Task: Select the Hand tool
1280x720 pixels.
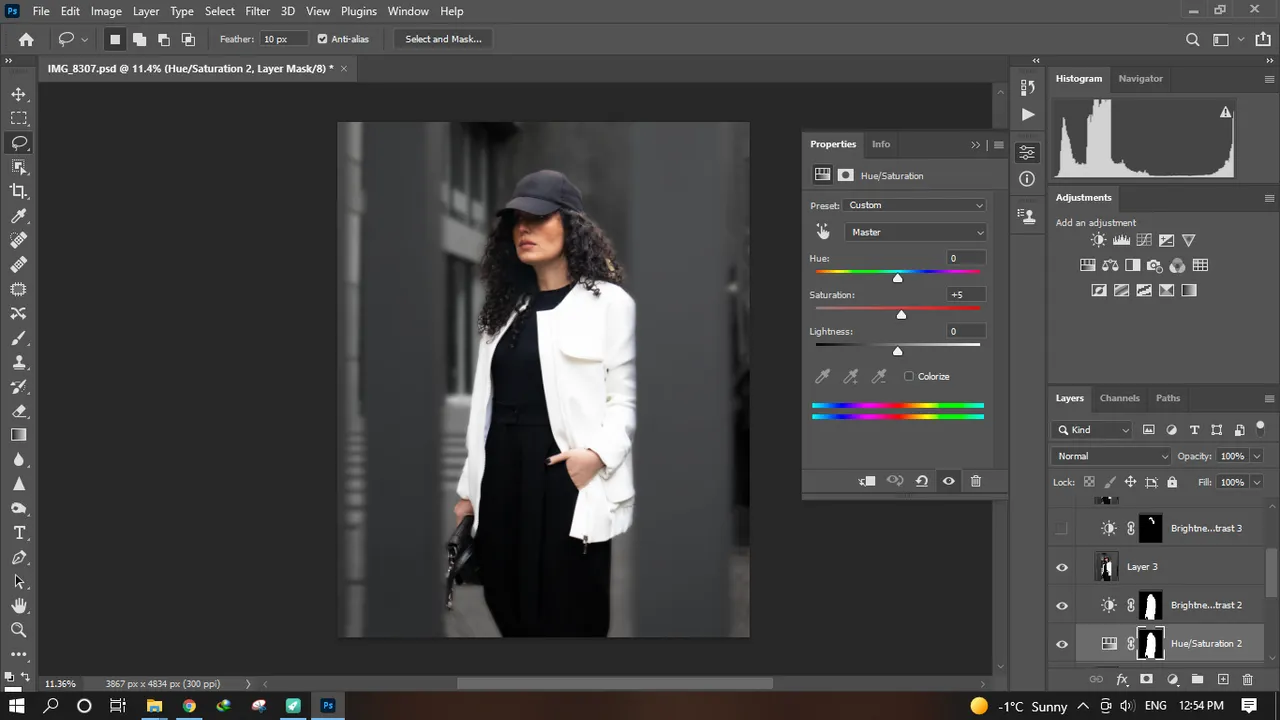Action: pos(19,606)
